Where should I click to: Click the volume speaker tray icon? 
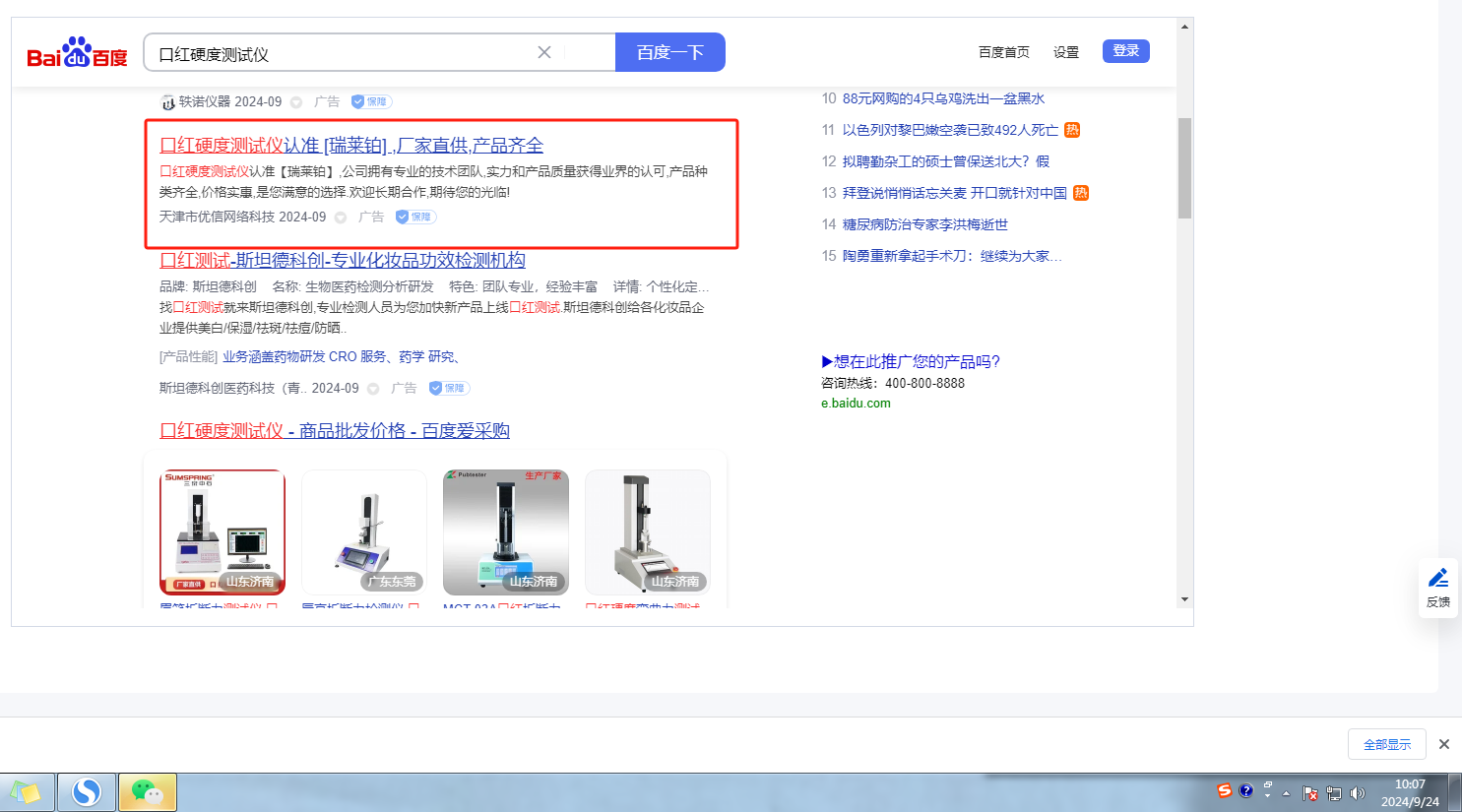coord(1358,793)
